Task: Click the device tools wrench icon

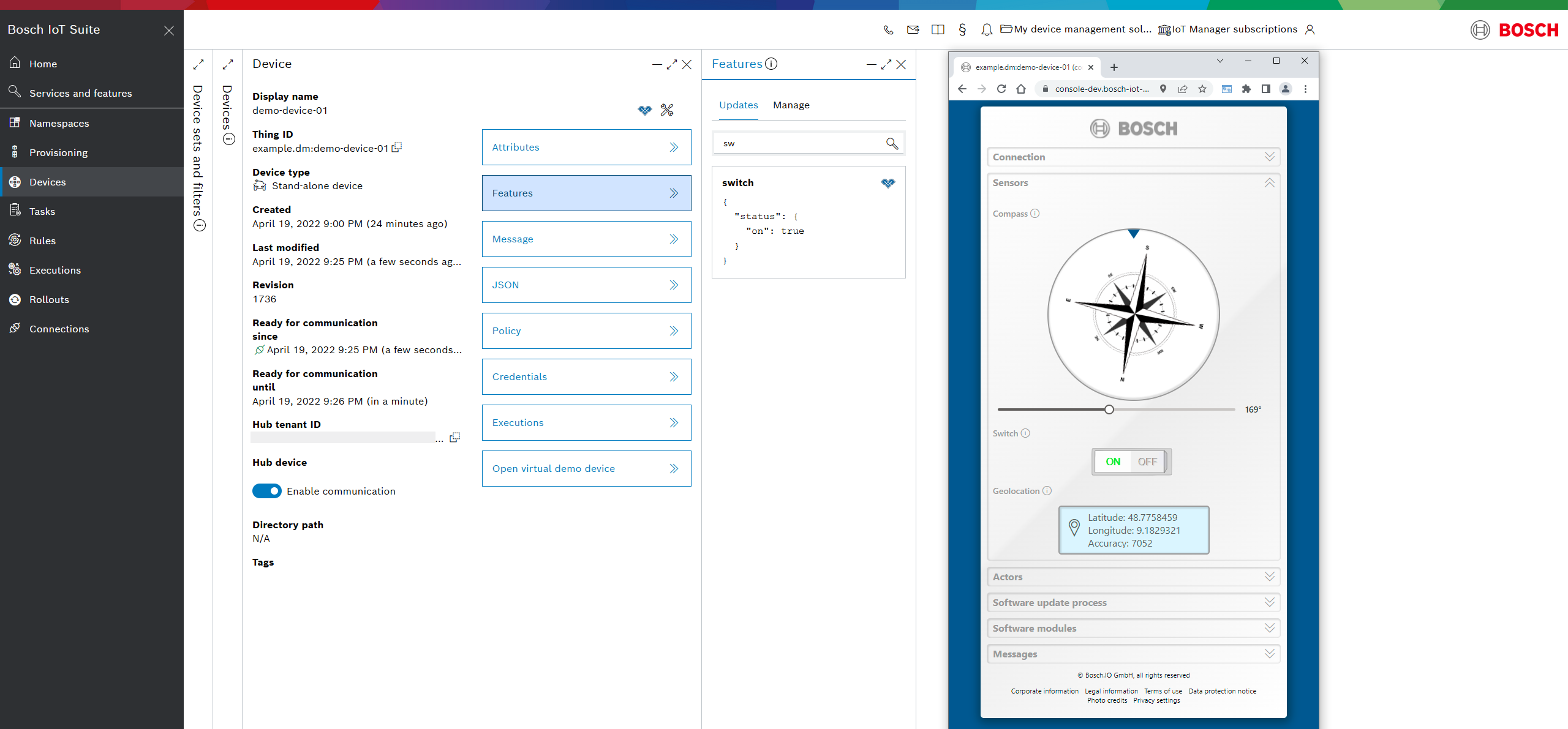Action: [667, 110]
